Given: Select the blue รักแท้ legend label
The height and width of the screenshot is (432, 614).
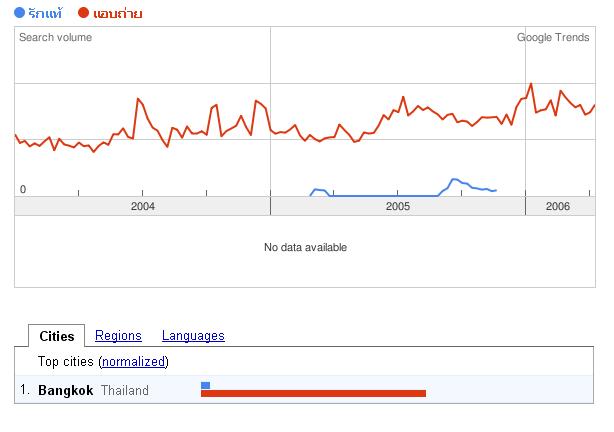Looking at the screenshot, I should [45, 13].
